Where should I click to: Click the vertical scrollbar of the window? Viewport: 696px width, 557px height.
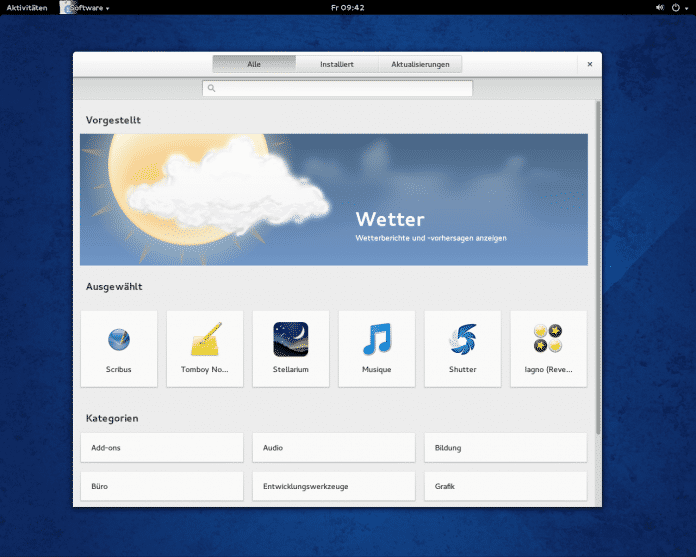[598, 270]
